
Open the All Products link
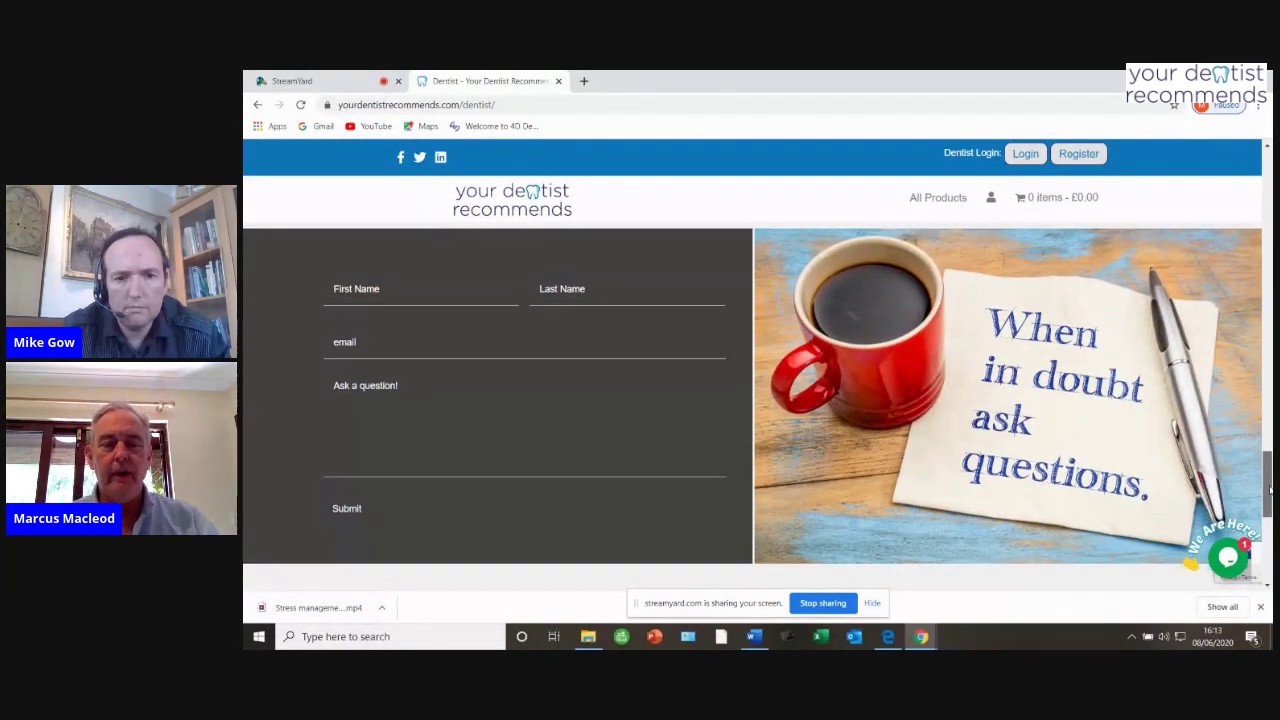(938, 197)
